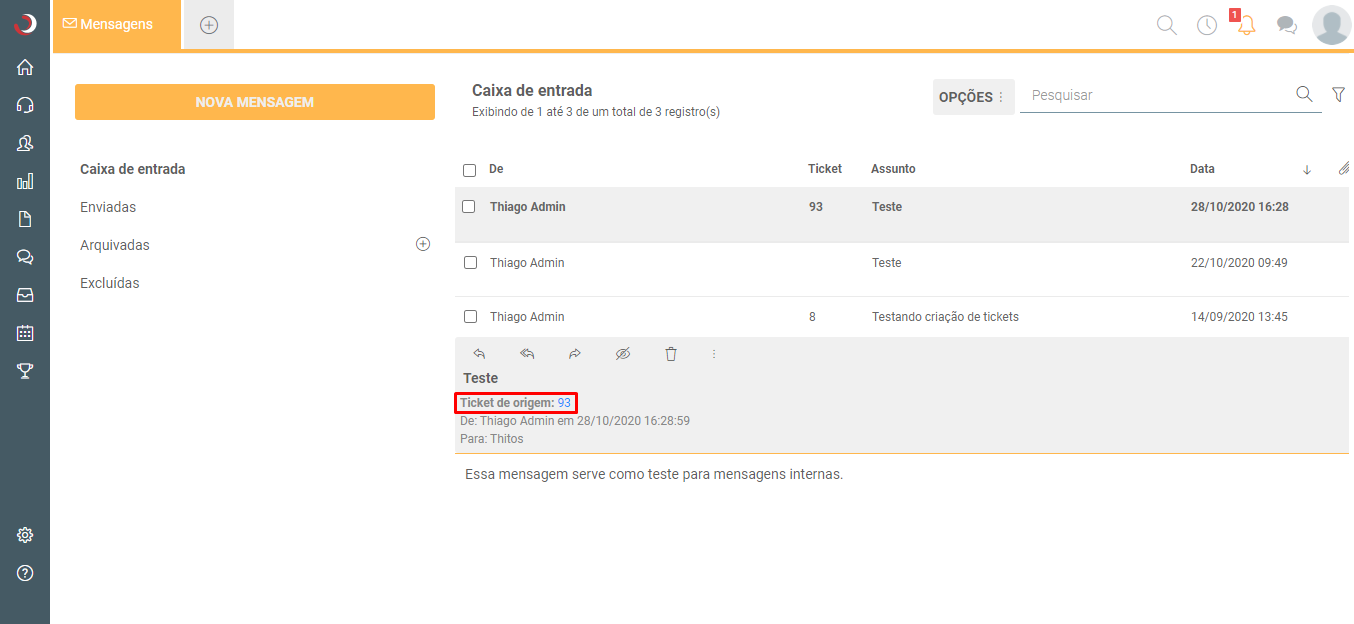The image size is (1354, 624).
Task: Select the Excluídas folder
Action: tap(110, 283)
